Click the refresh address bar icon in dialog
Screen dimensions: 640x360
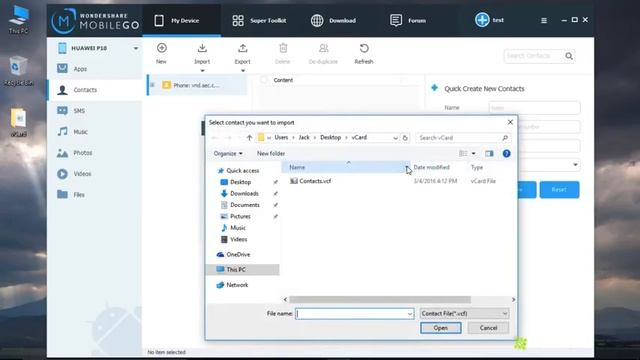tap(405, 138)
